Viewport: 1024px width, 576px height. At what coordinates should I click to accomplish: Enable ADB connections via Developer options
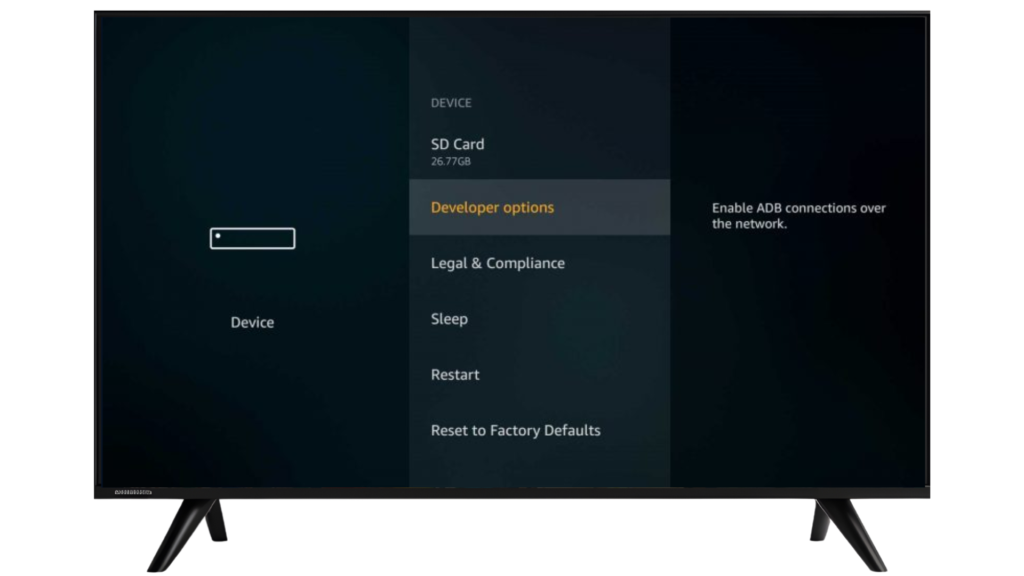click(492, 207)
